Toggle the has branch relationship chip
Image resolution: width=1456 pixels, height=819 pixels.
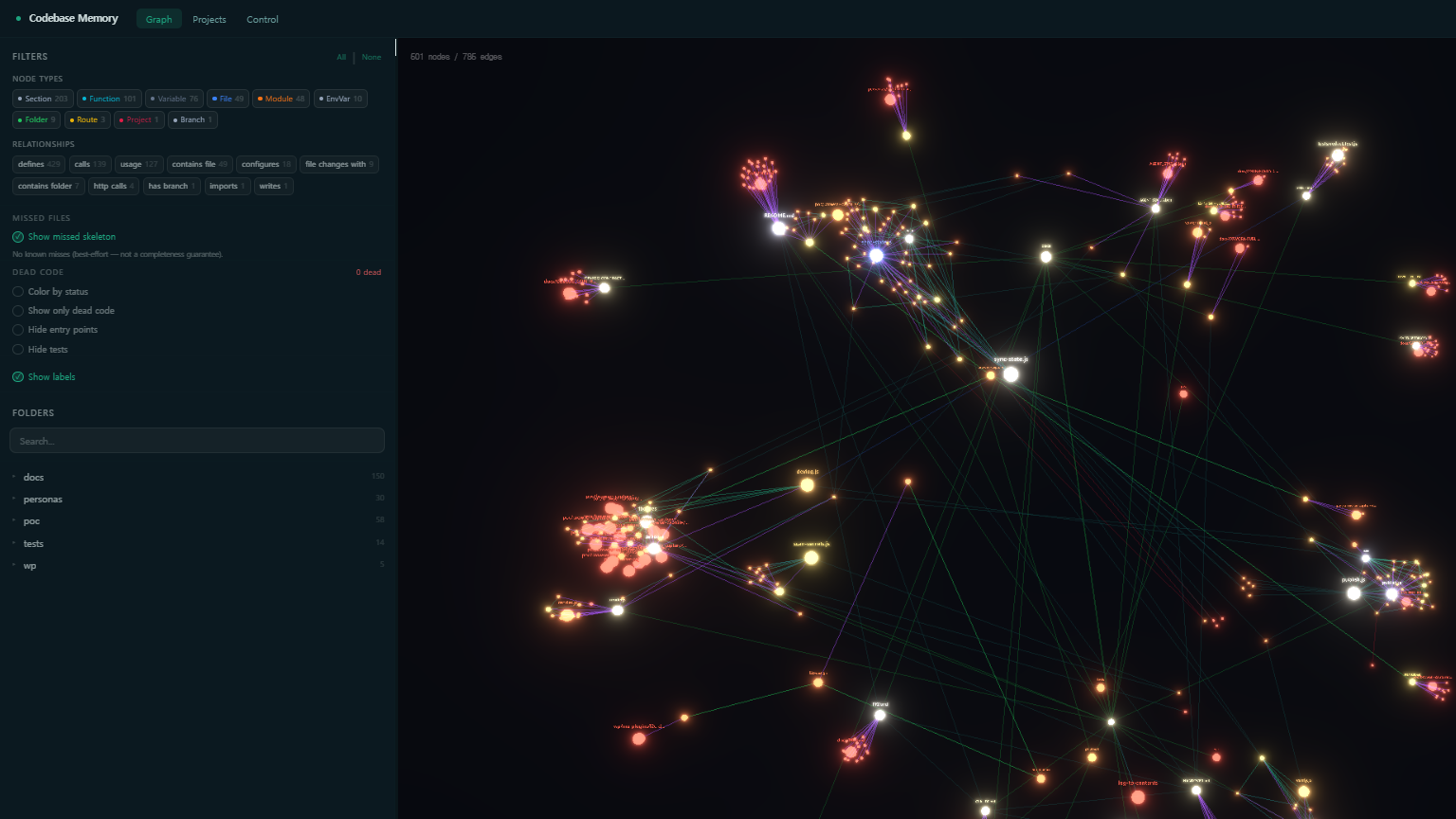(172, 186)
